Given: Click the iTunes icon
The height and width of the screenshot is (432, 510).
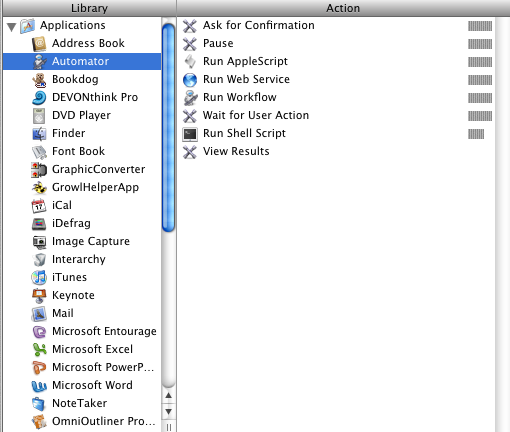Looking at the screenshot, I should click(x=39, y=278).
